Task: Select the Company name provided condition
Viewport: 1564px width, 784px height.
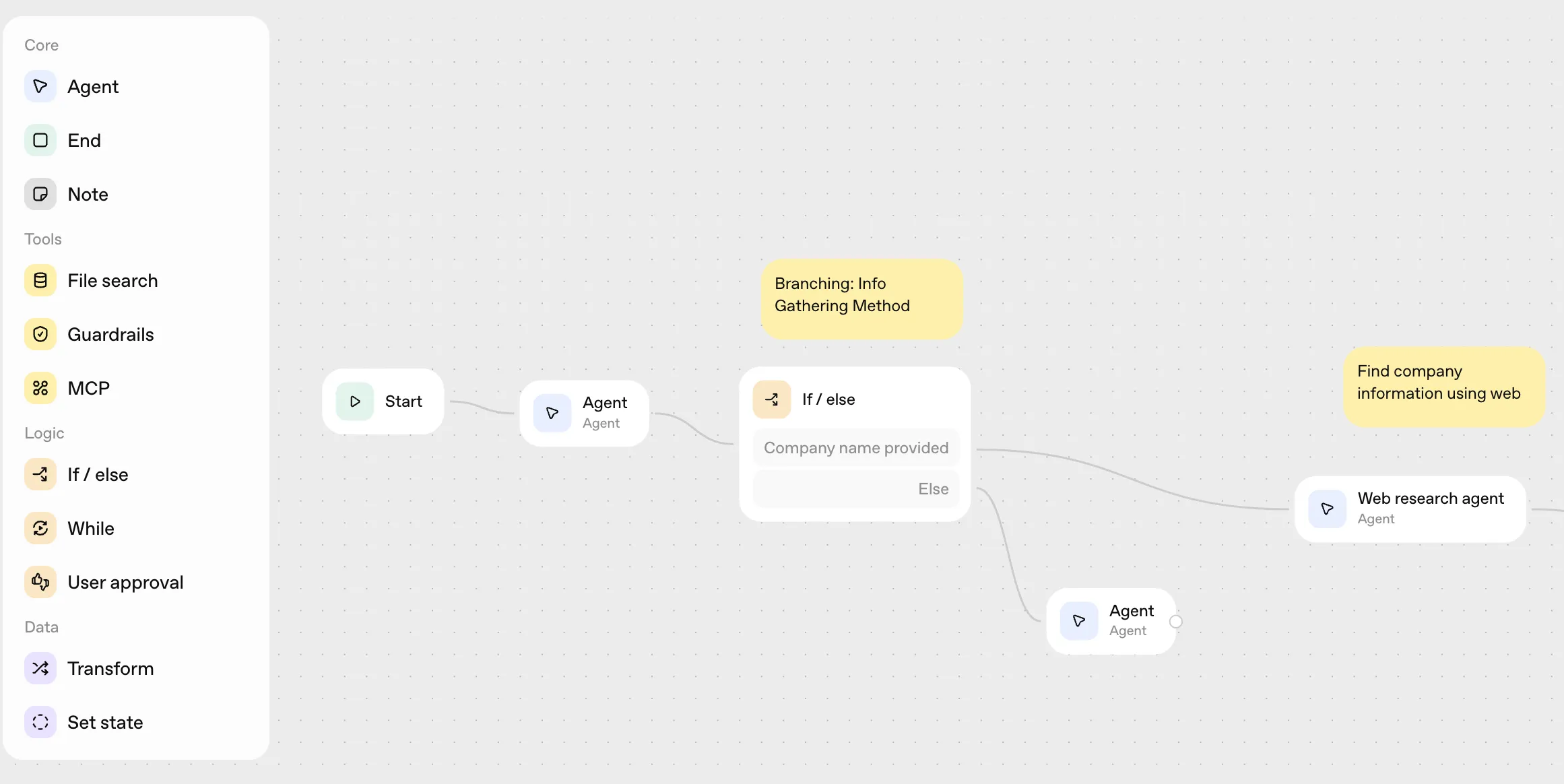Action: point(855,448)
